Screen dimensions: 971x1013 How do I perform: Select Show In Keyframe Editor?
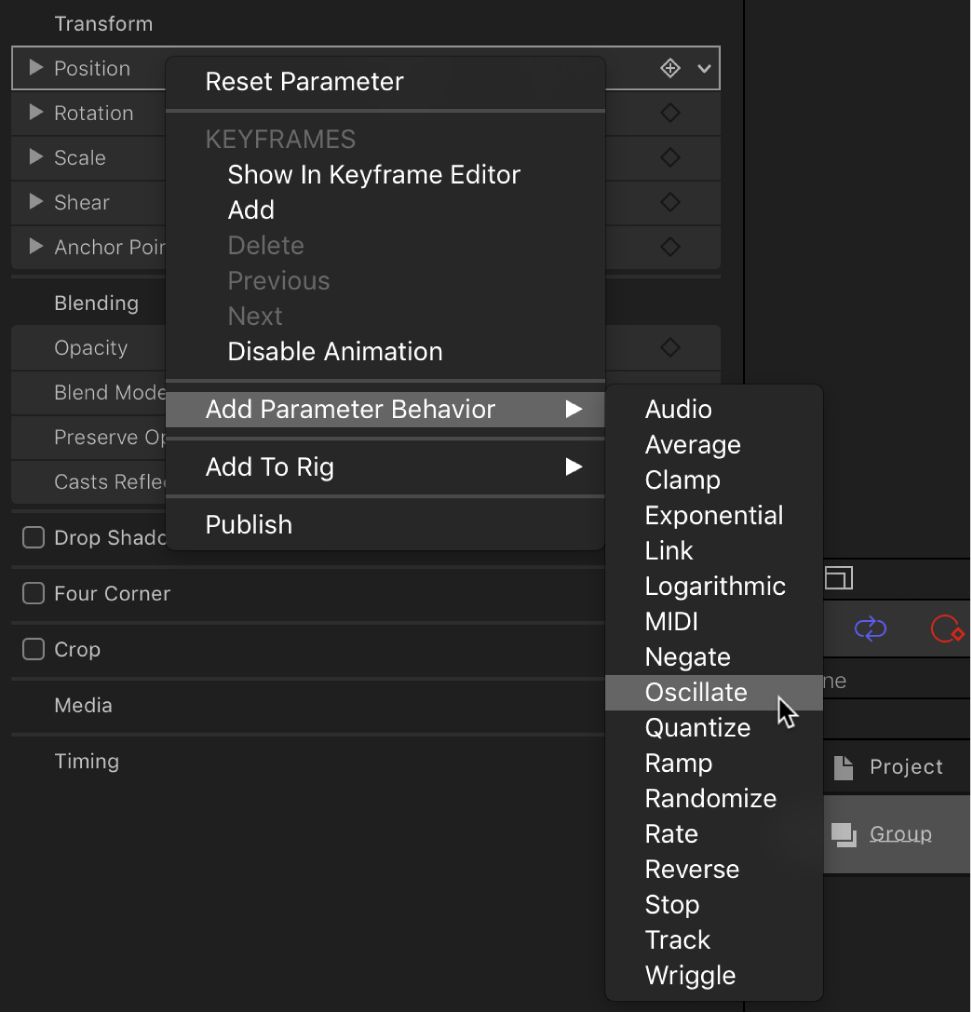(x=373, y=174)
